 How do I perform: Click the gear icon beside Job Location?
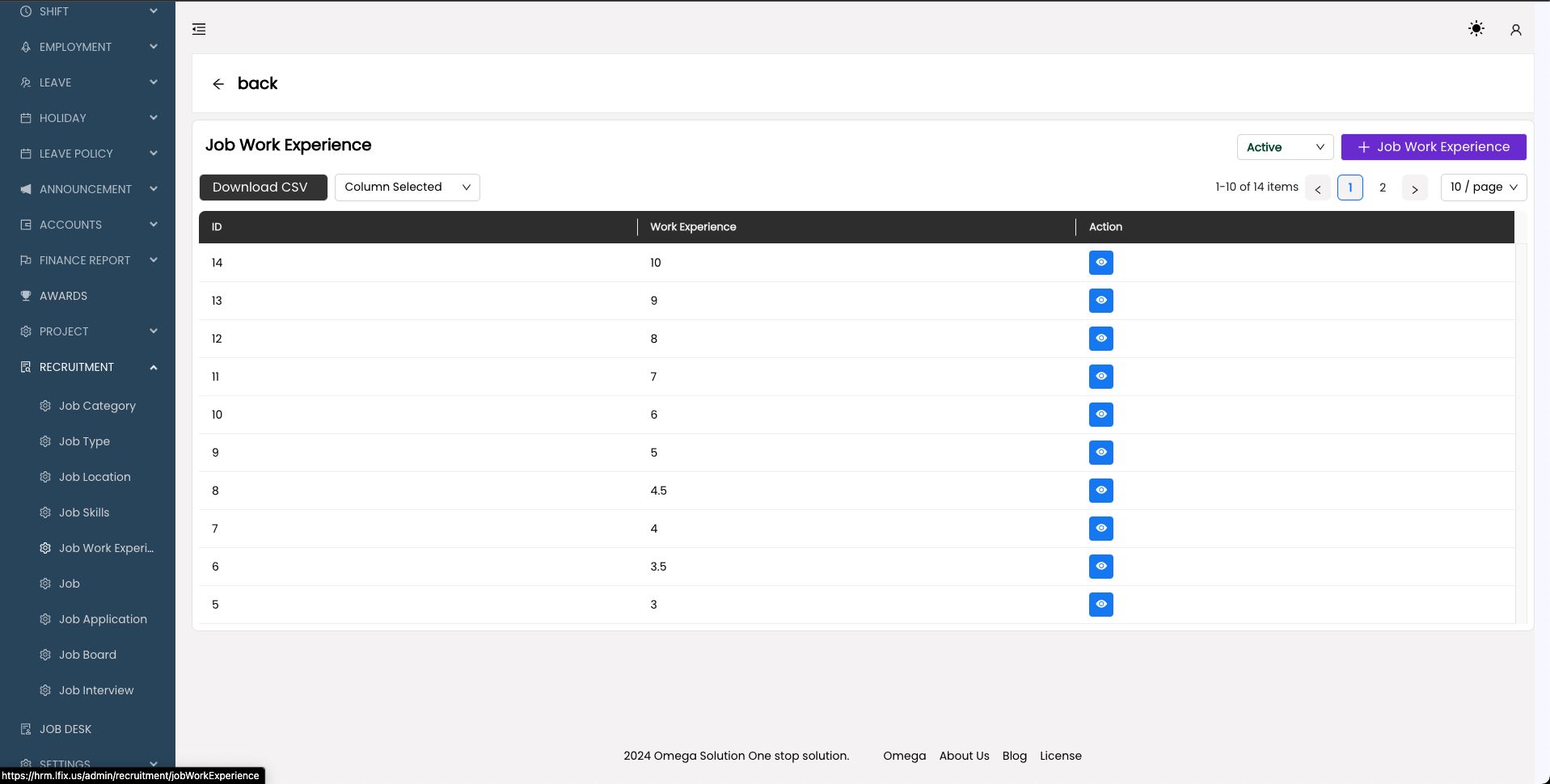point(45,477)
